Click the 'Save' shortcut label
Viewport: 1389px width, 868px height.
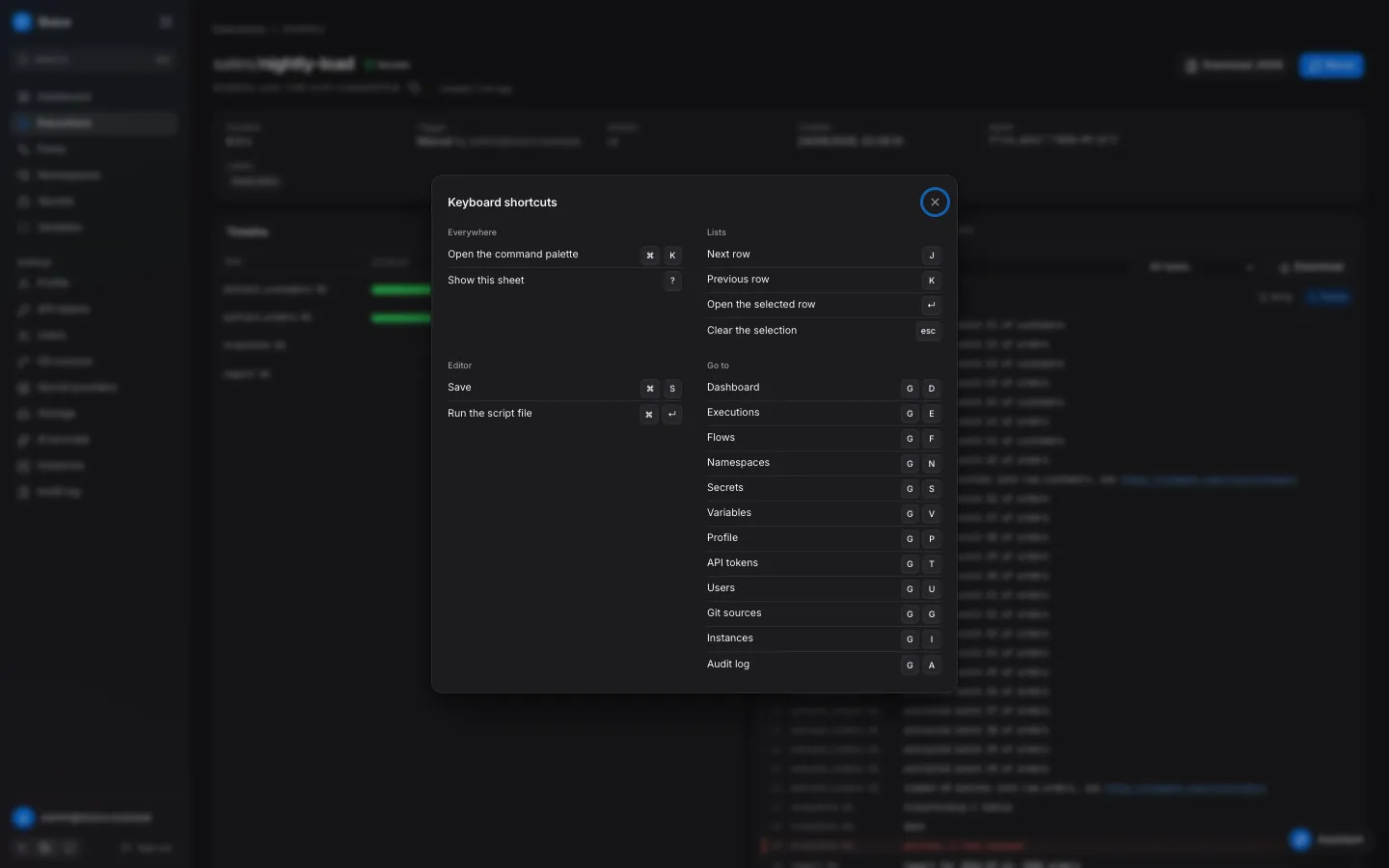click(x=459, y=388)
